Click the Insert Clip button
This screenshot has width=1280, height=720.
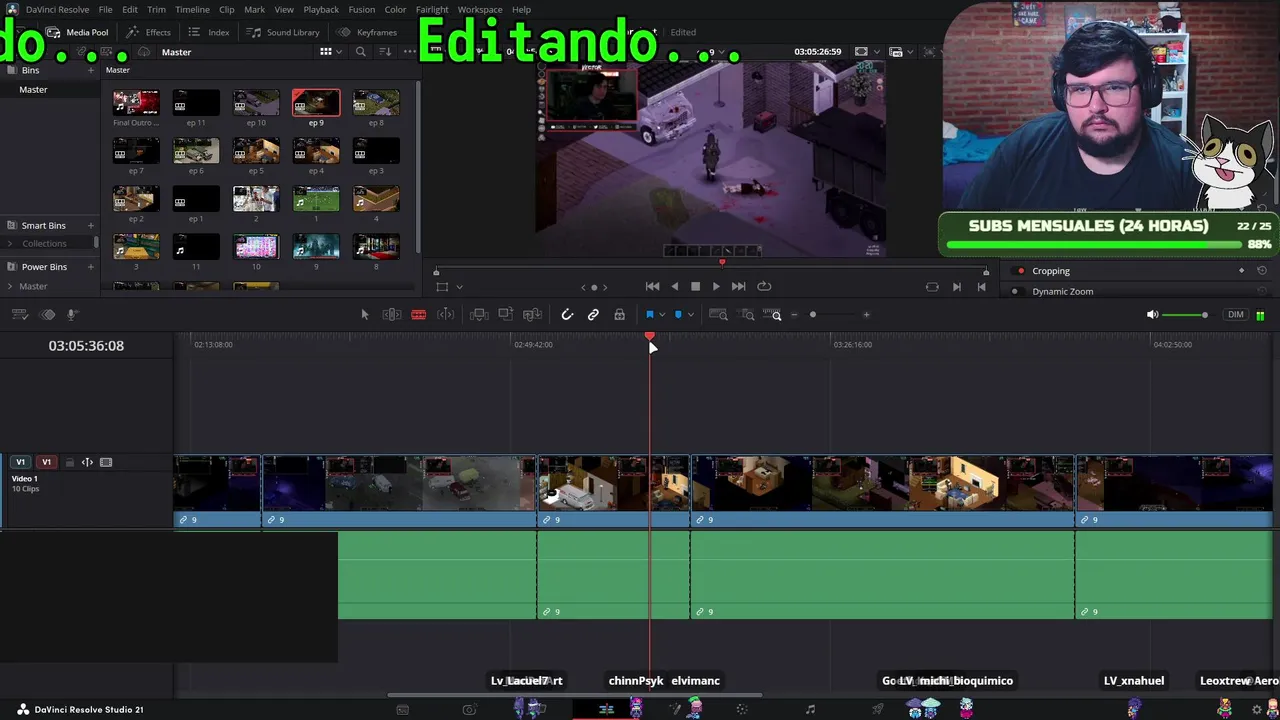[479, 315]
